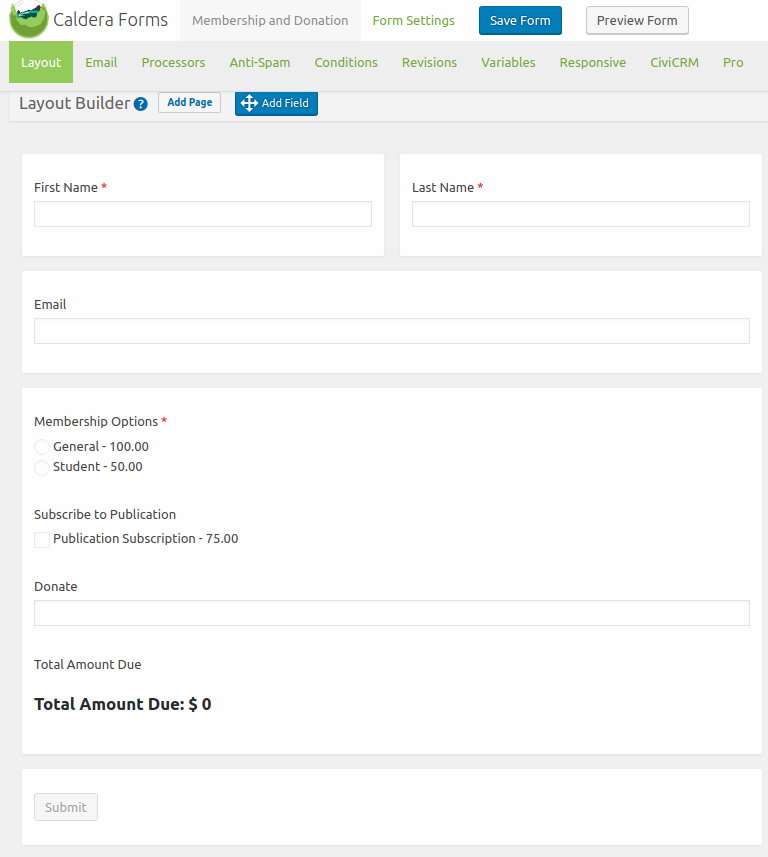Select the General - 100.00 membership option
The height and width of the screenshot is (857, 768).
[x=42, y=447]
